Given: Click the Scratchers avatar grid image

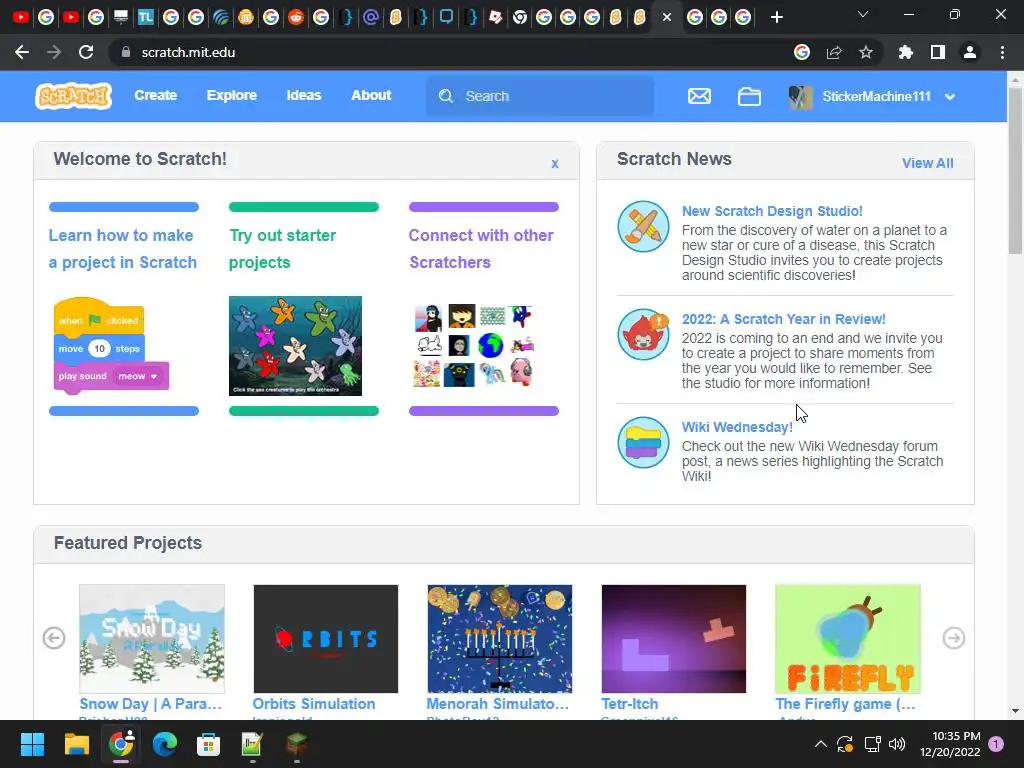Looking at the screenshot, I should (474, 345).
